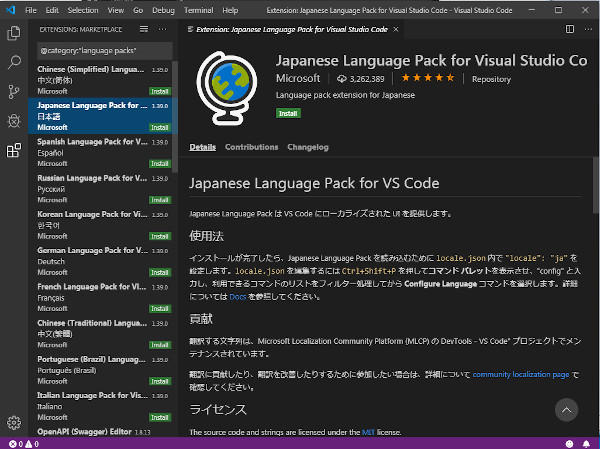Install Chinese (Traditional) Language Pack

coord(160,345)
